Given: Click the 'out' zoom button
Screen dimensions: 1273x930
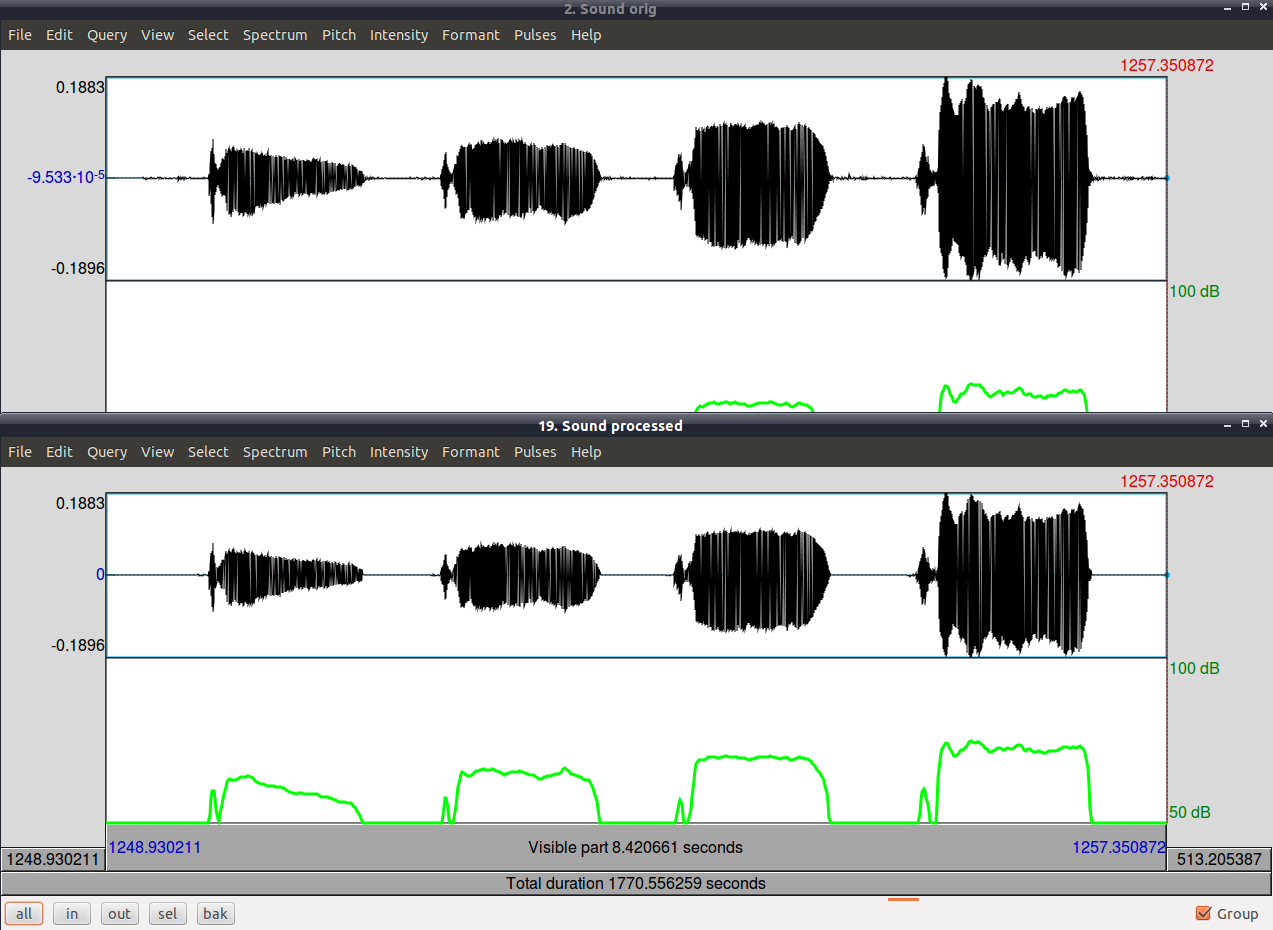Looking at the screenshot, I should click(120, 913).
